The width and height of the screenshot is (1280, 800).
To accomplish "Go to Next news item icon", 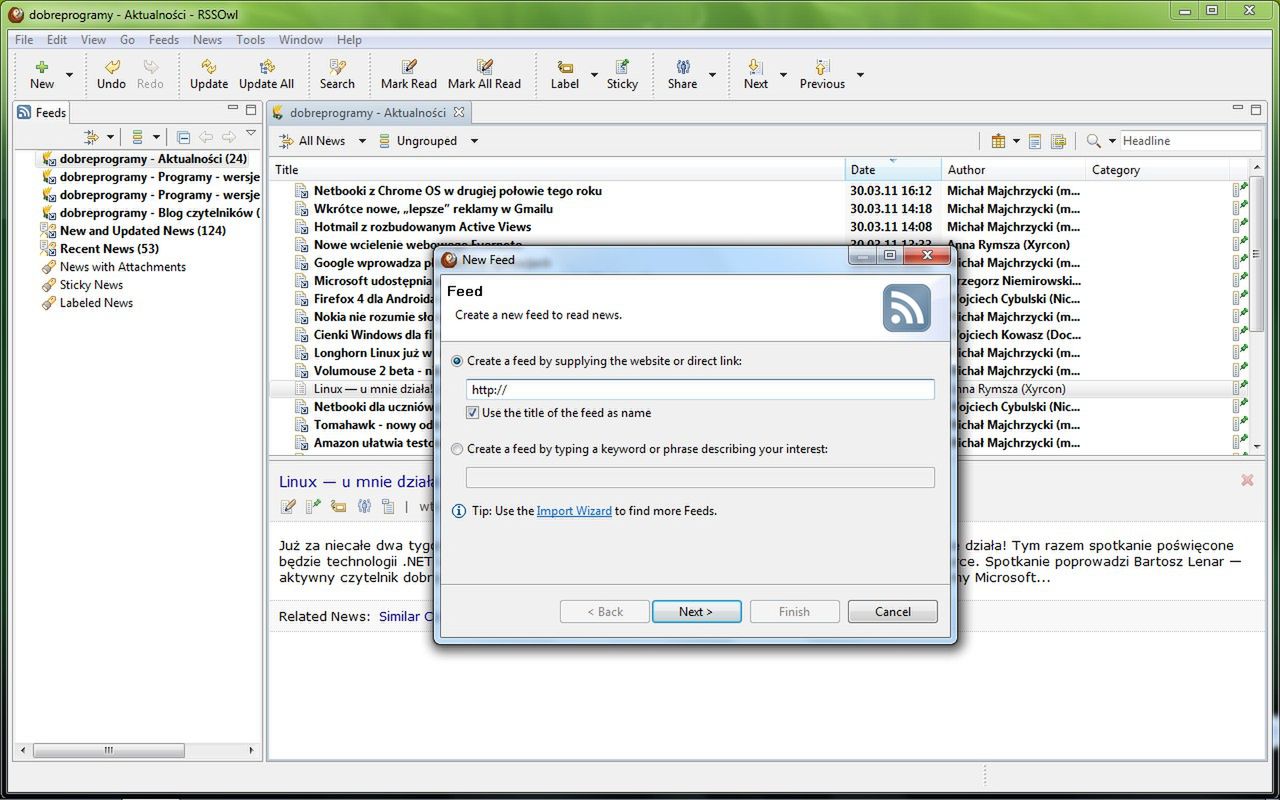I will pos(756,68).
